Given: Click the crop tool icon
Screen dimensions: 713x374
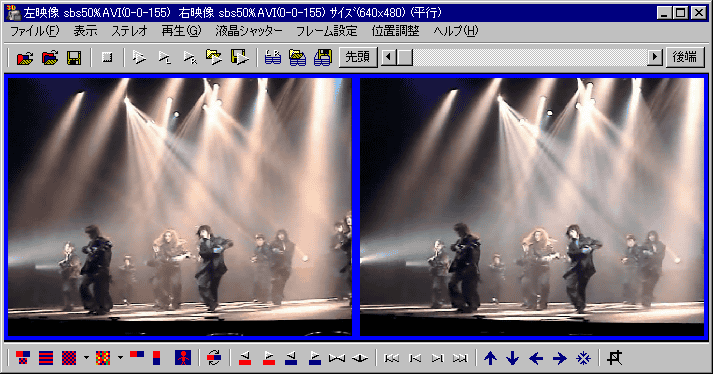Looking at the screenshot, I should click(614, 358).
